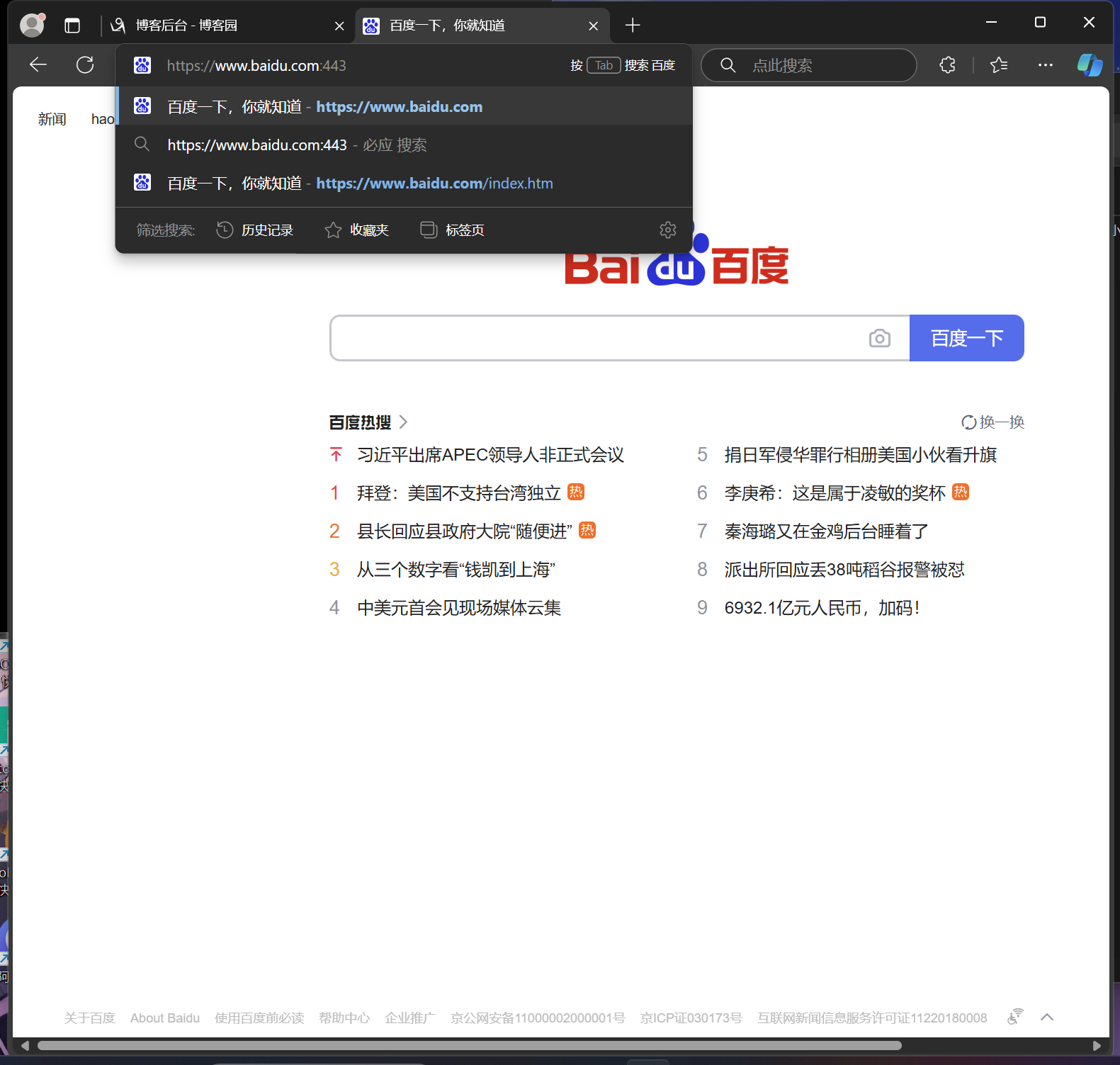Click the scrollbar right arrow
This screenshot has width=1120, height=1065.
click(1097, 1046)
